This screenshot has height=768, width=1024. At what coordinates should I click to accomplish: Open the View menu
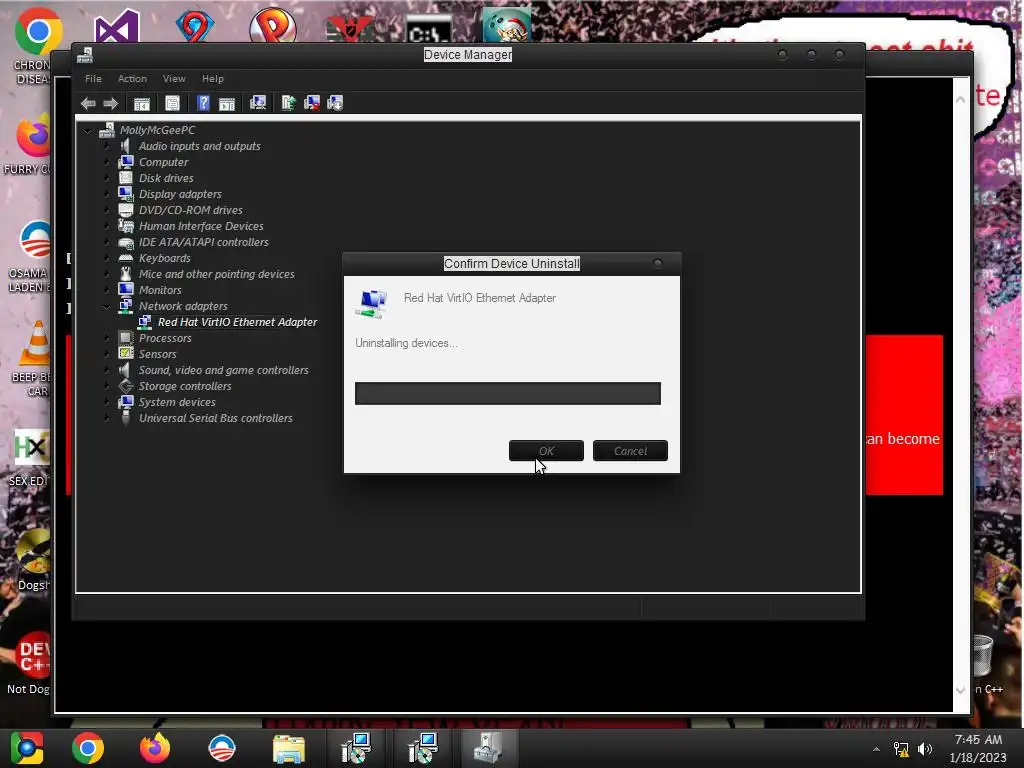(x=174, y=78)
